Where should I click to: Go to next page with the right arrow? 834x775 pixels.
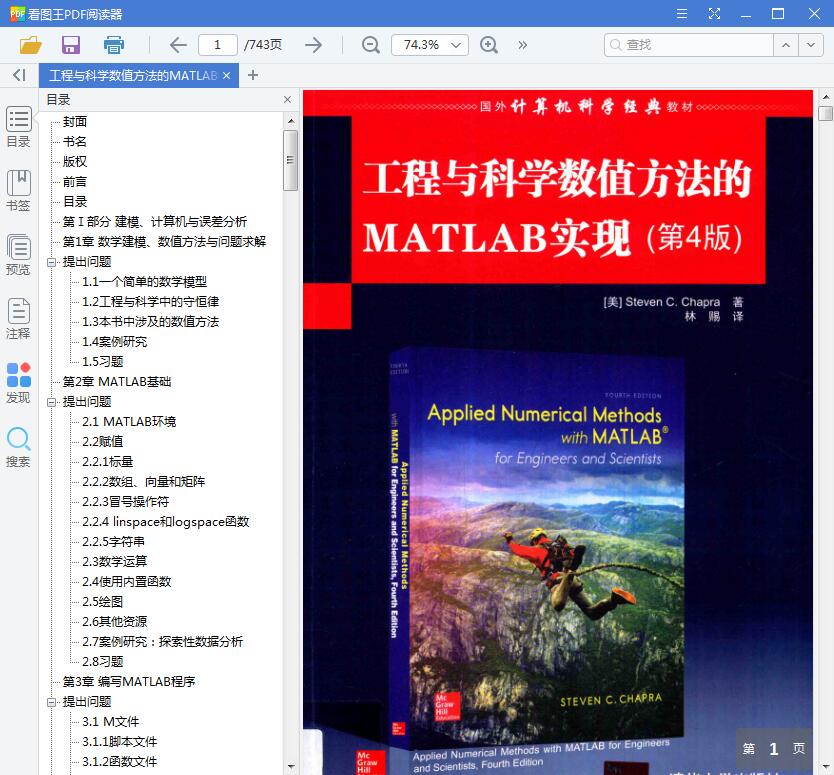click(x=314, y=45)
